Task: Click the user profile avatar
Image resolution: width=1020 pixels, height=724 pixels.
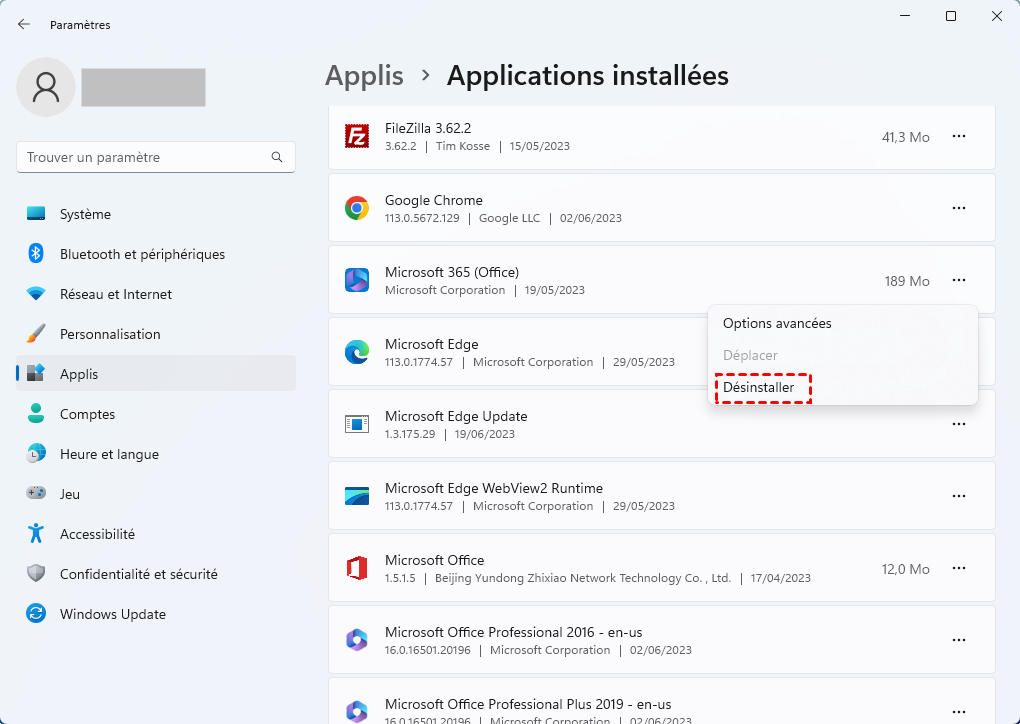Action: click(46, 87)
